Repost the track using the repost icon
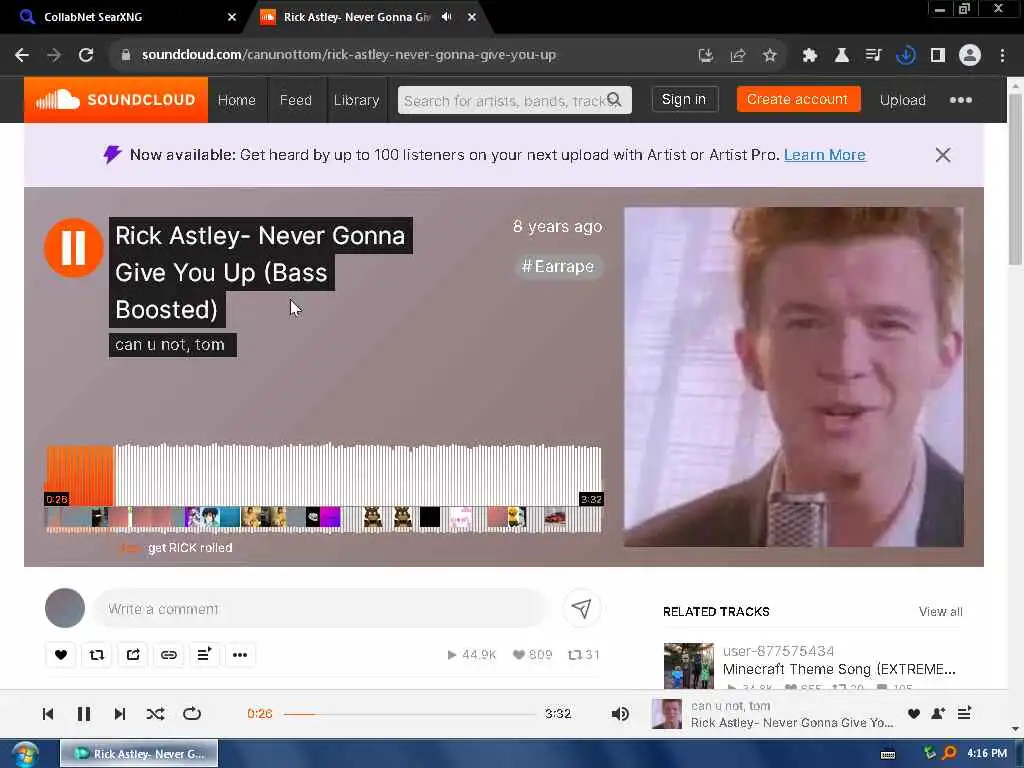Viewport: 1024px width, 768px height. pyautogui.click(x=97, y=654)
